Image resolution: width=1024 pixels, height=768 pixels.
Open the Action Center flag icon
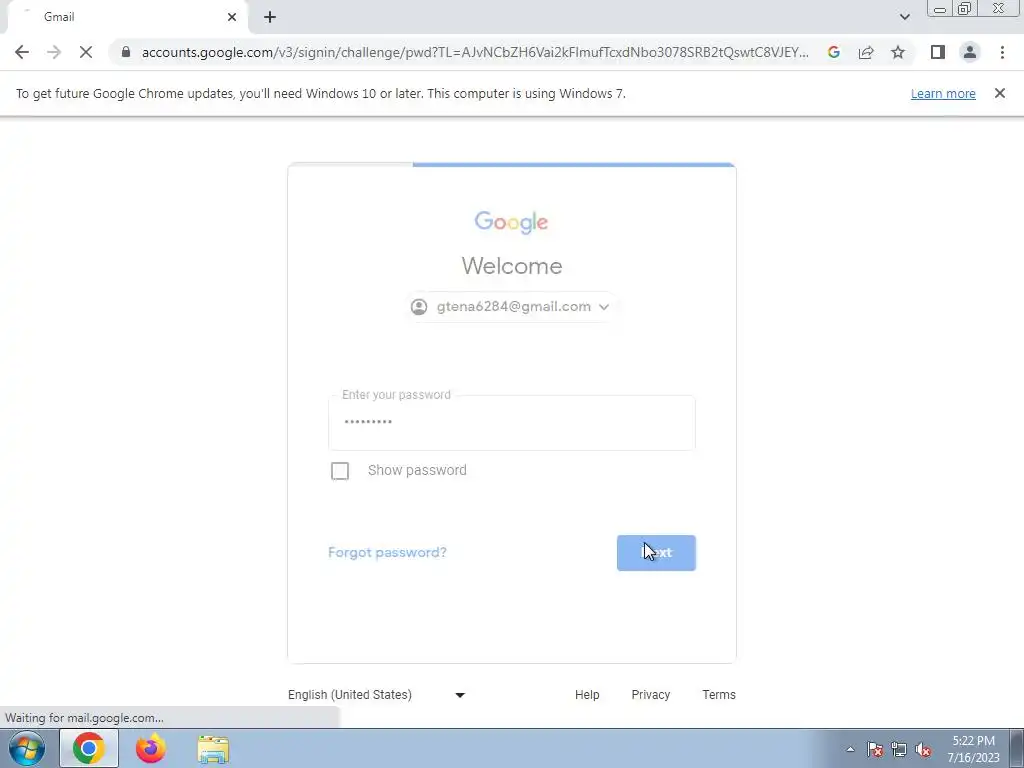[x=875, y=749]
